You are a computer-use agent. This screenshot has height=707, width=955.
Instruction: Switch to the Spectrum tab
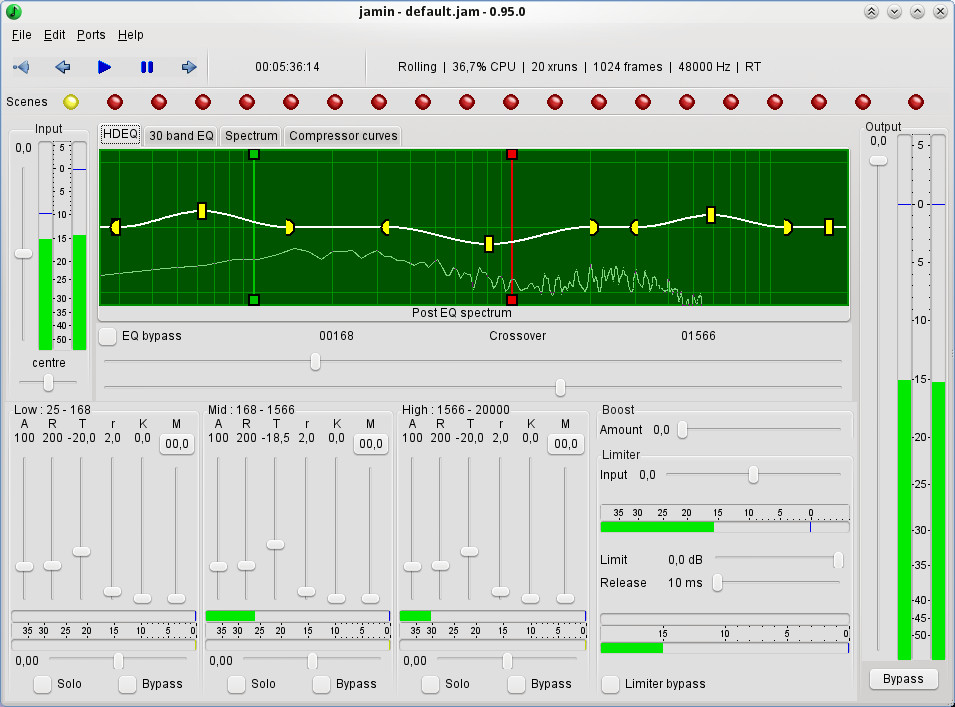pos(251,136)
